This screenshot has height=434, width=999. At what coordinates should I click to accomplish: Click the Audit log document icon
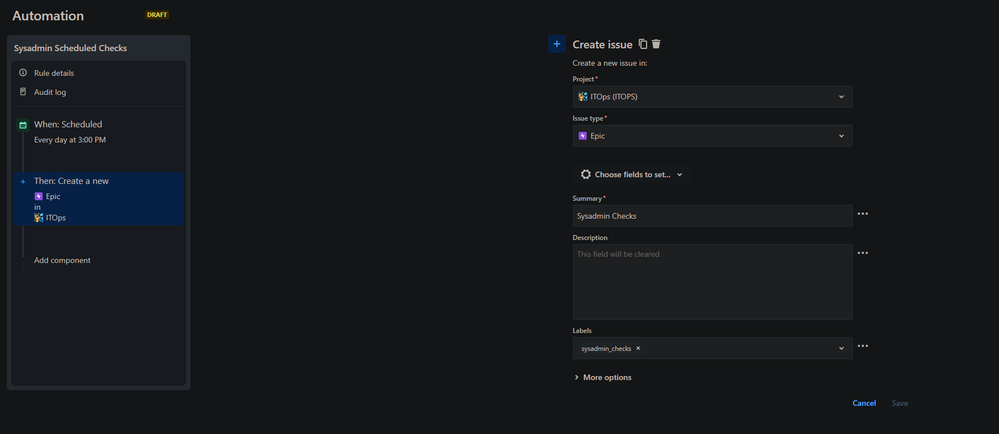coord(23,92)
